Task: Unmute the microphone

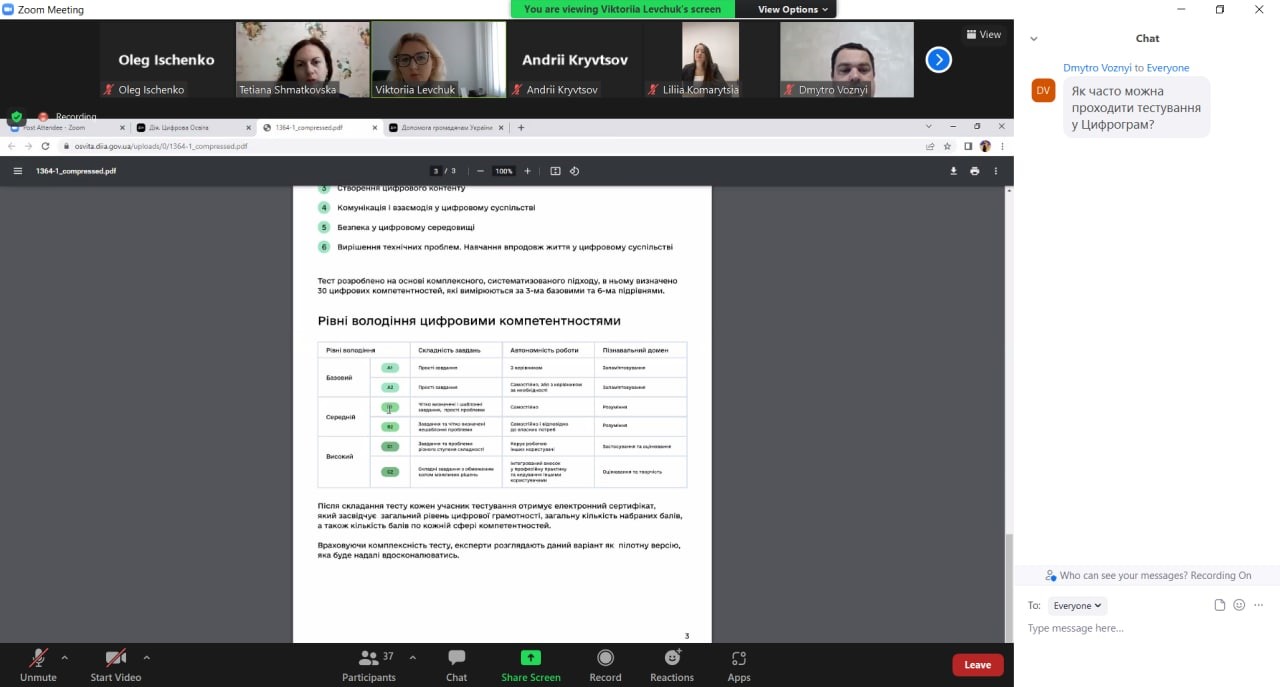Action: 38,665
